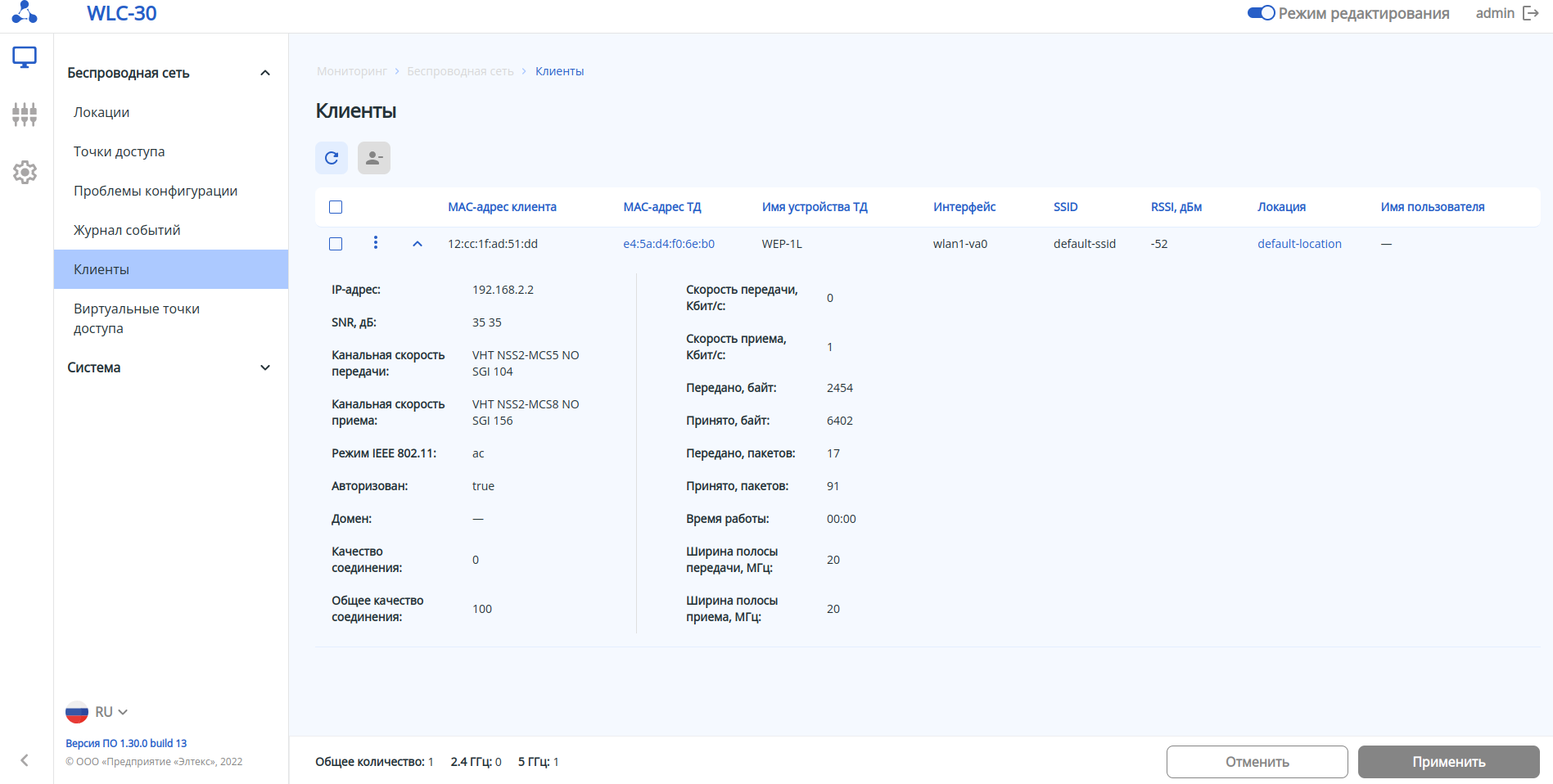Screen dimensions: 1553x784
Task: Collapse the left sidebar with arrow
Action: click(25, 760)
